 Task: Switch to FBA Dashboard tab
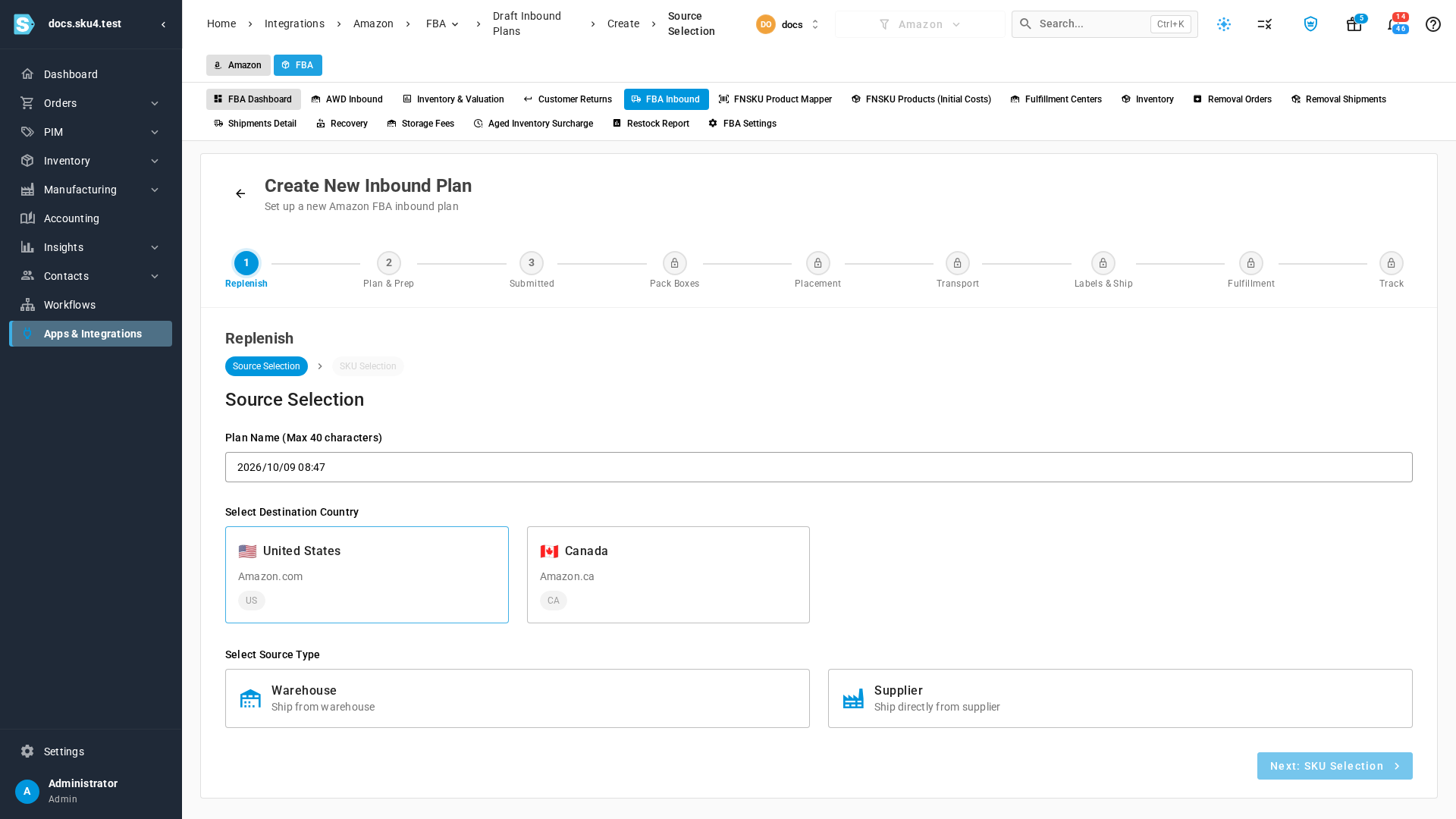(x=253, y=99)
